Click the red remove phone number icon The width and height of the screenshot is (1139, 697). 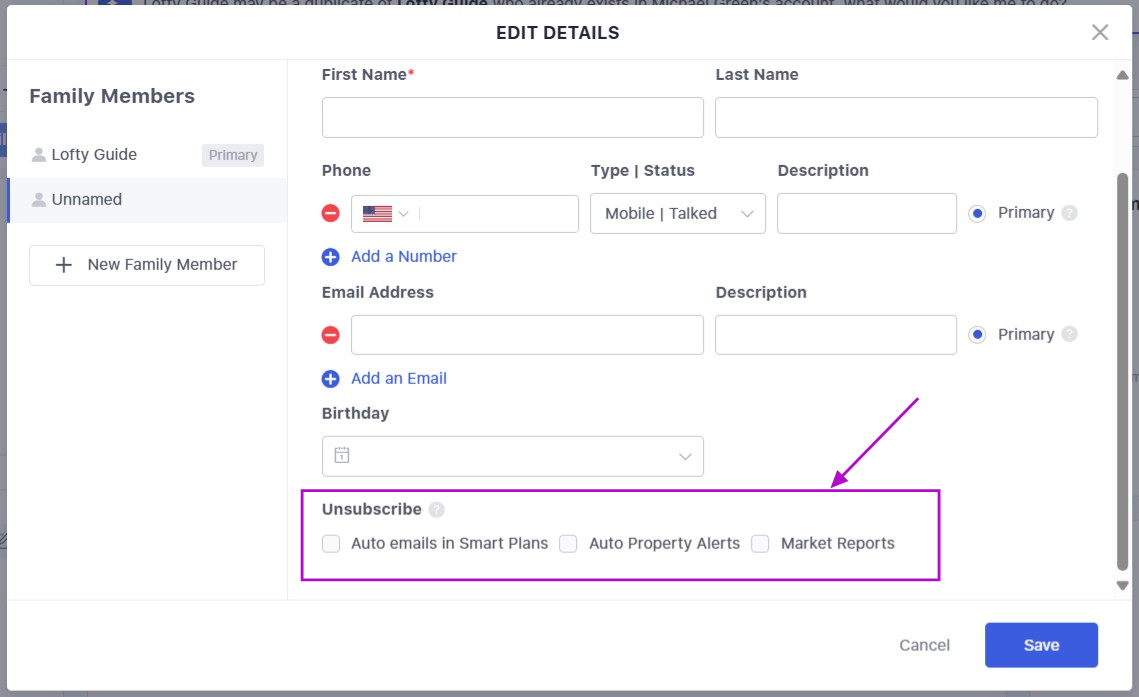[x=331, y=213]
